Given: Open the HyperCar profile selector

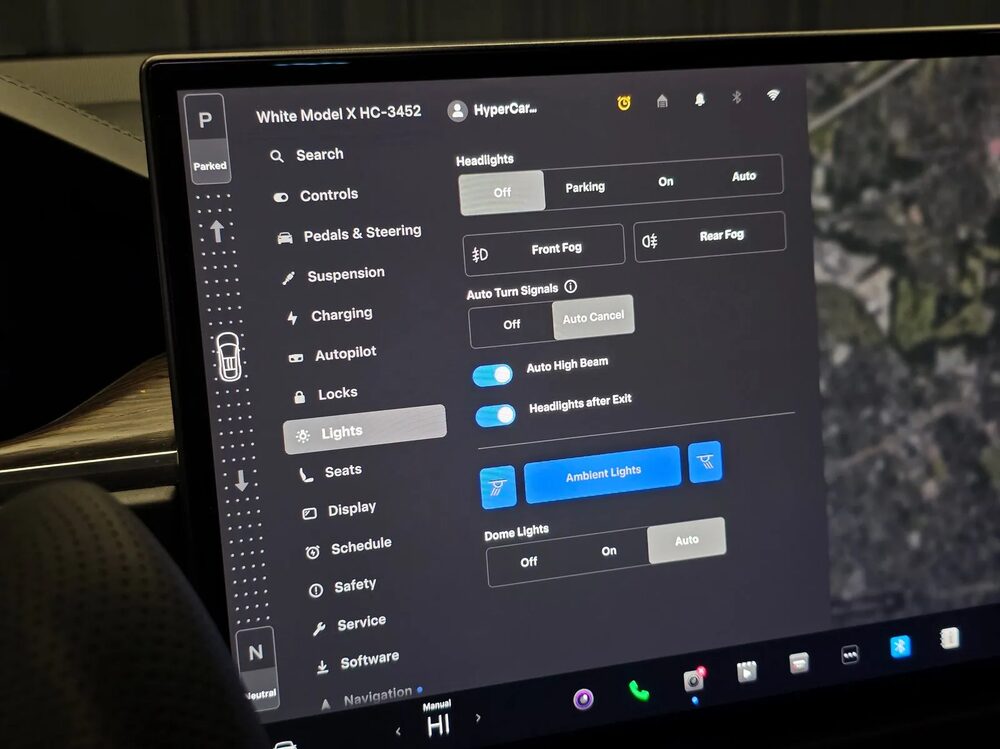Looking at the screenshot, I should click(x=493, y=110).
